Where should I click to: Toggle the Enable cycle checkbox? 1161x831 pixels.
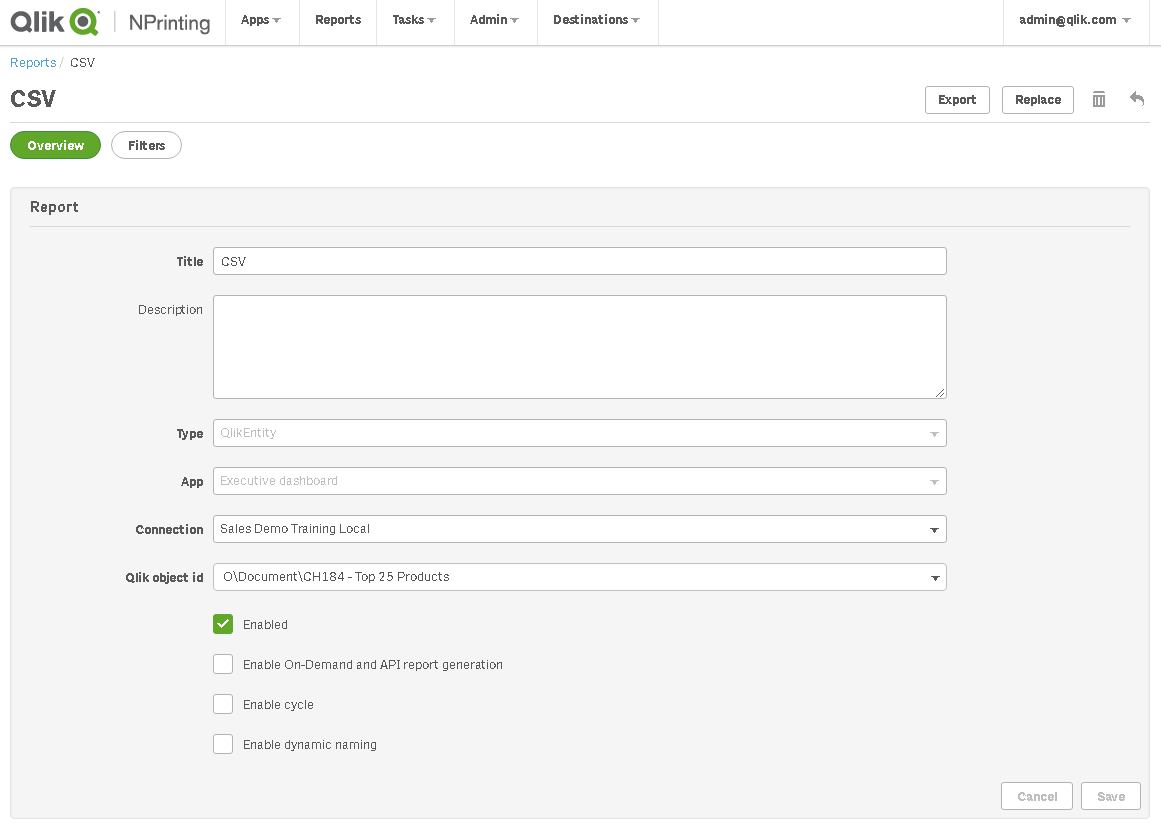223,704
